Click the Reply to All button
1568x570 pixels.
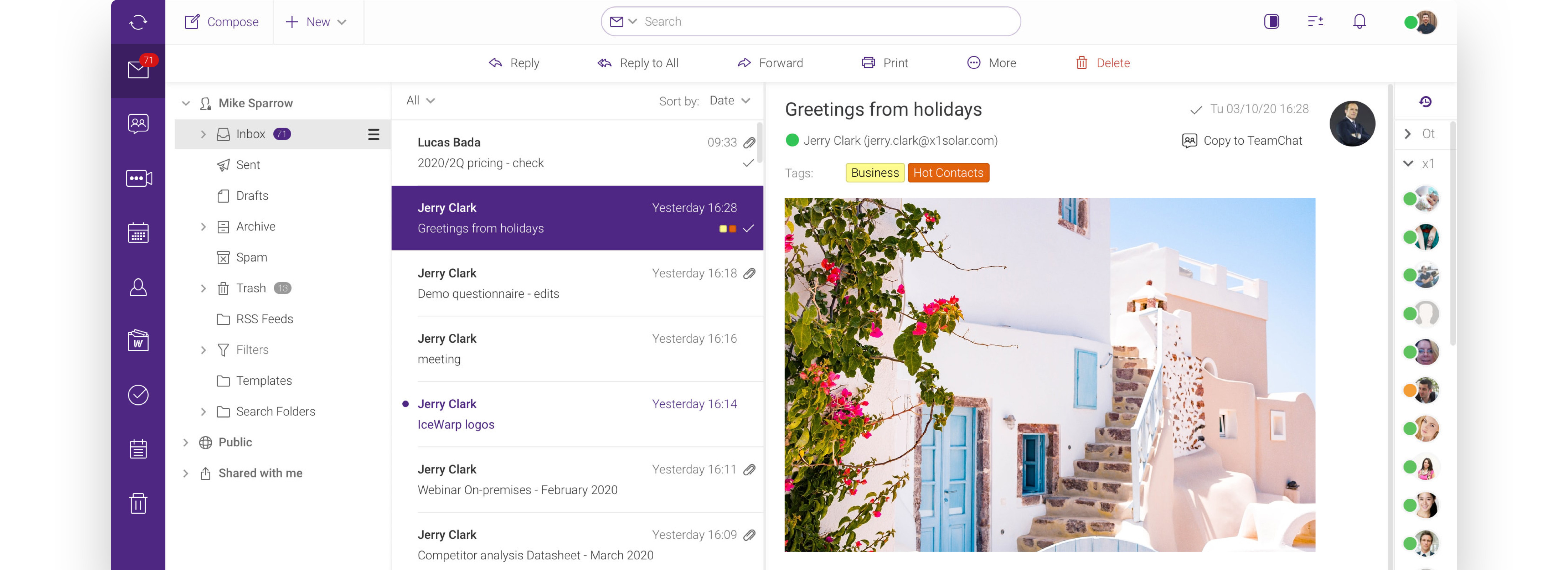pyautogui.click(x=638, y=63)
